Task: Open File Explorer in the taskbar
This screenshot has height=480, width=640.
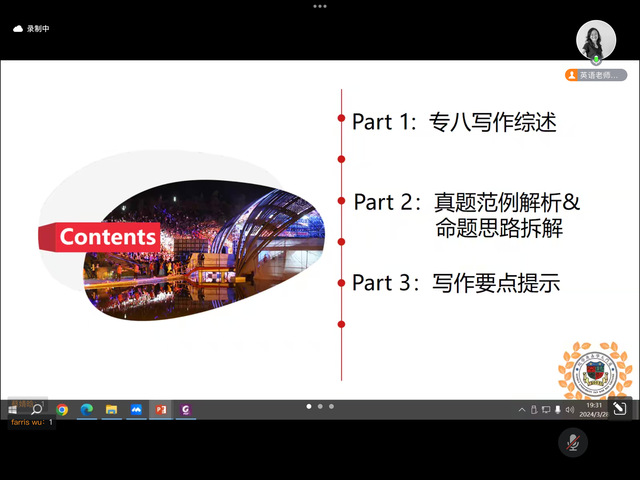Action: 112,409
